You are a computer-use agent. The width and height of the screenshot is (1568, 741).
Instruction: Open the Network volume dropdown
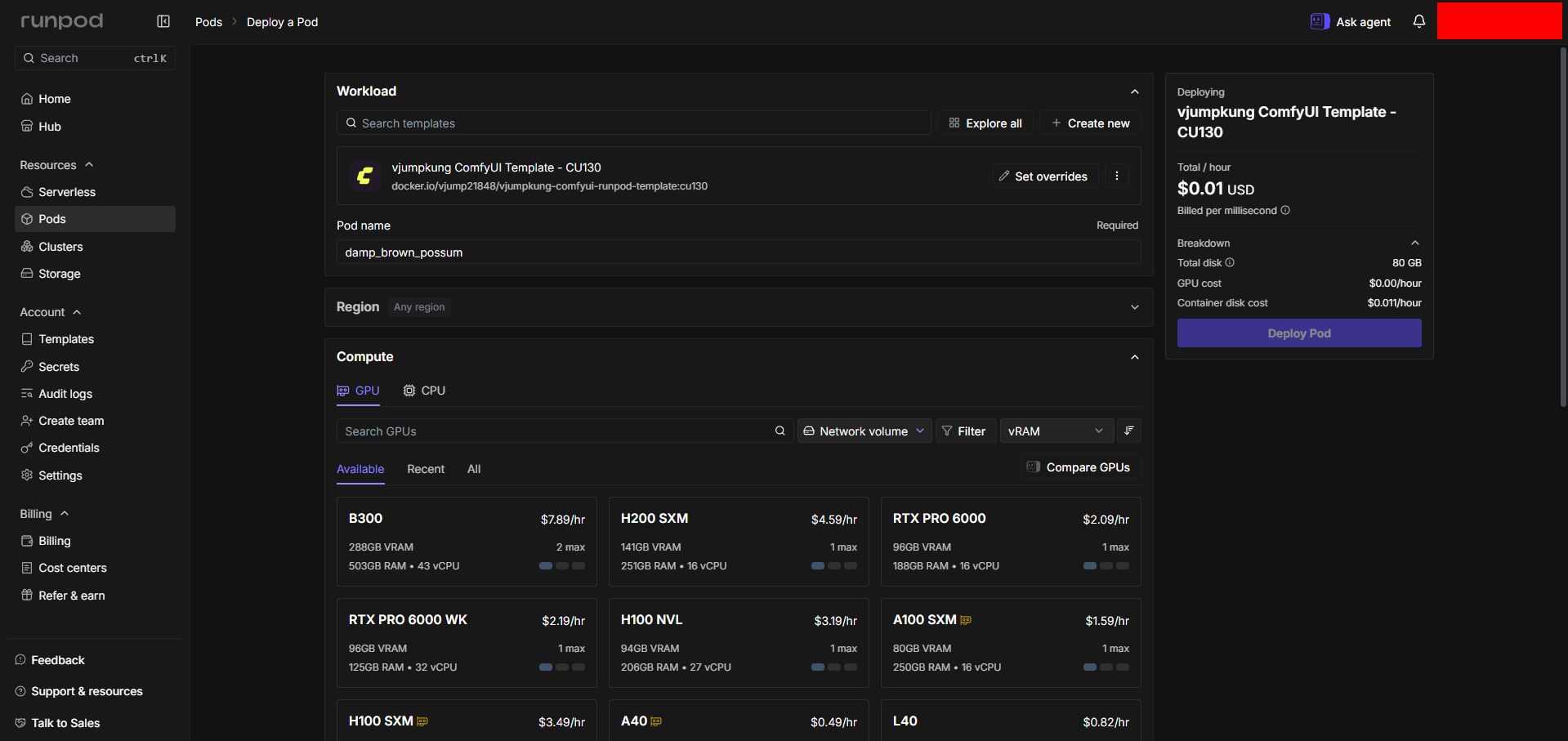point(864,431)
